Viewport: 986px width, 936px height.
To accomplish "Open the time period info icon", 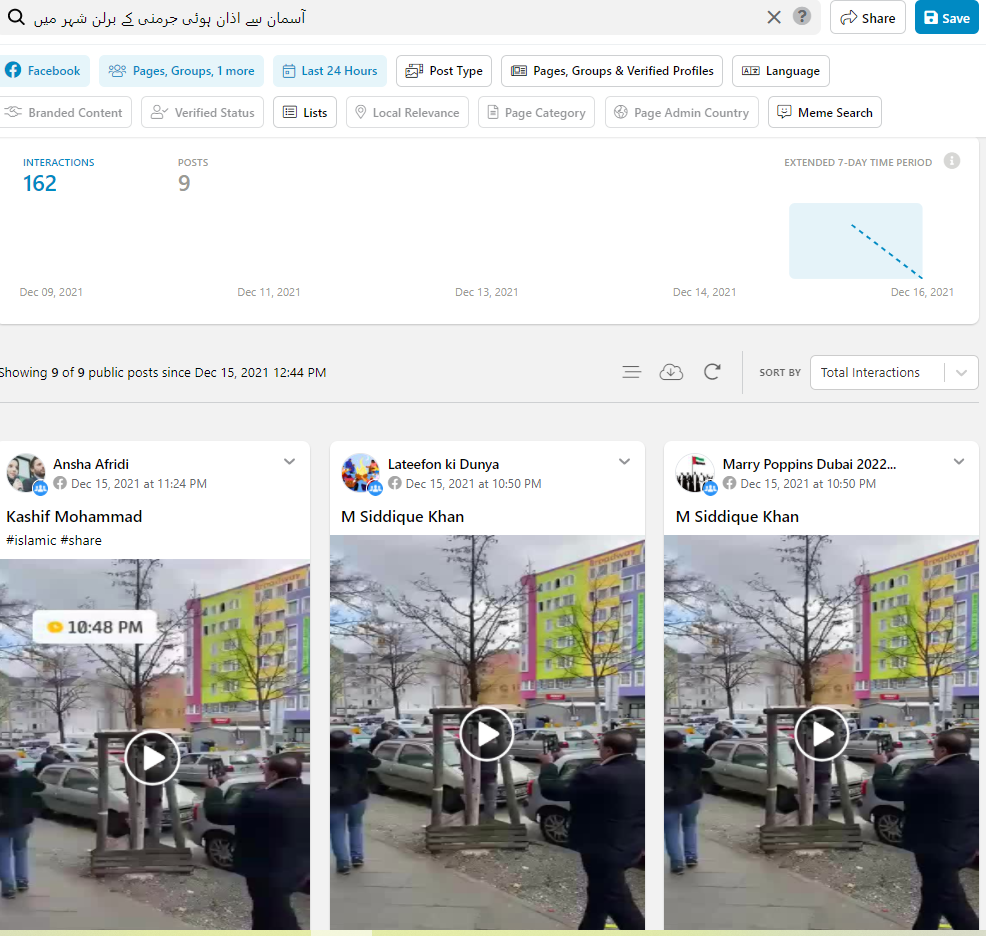I will point(952,161).
